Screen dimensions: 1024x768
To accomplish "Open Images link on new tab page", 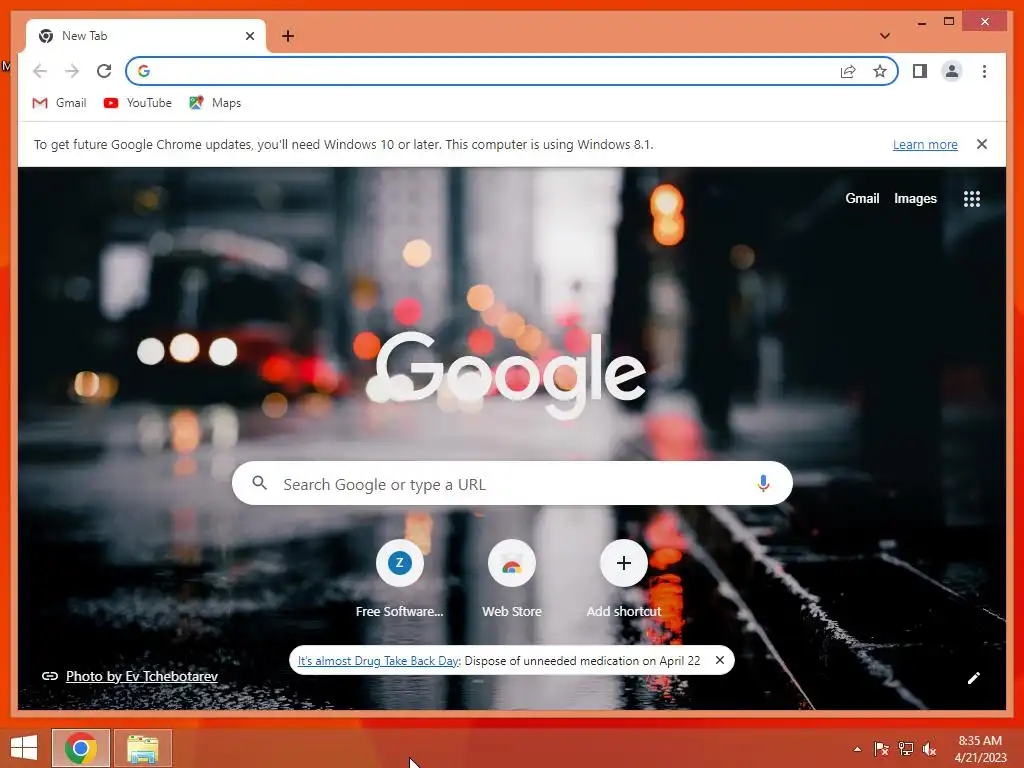I will pyautogui.click(x=915, y=199).
